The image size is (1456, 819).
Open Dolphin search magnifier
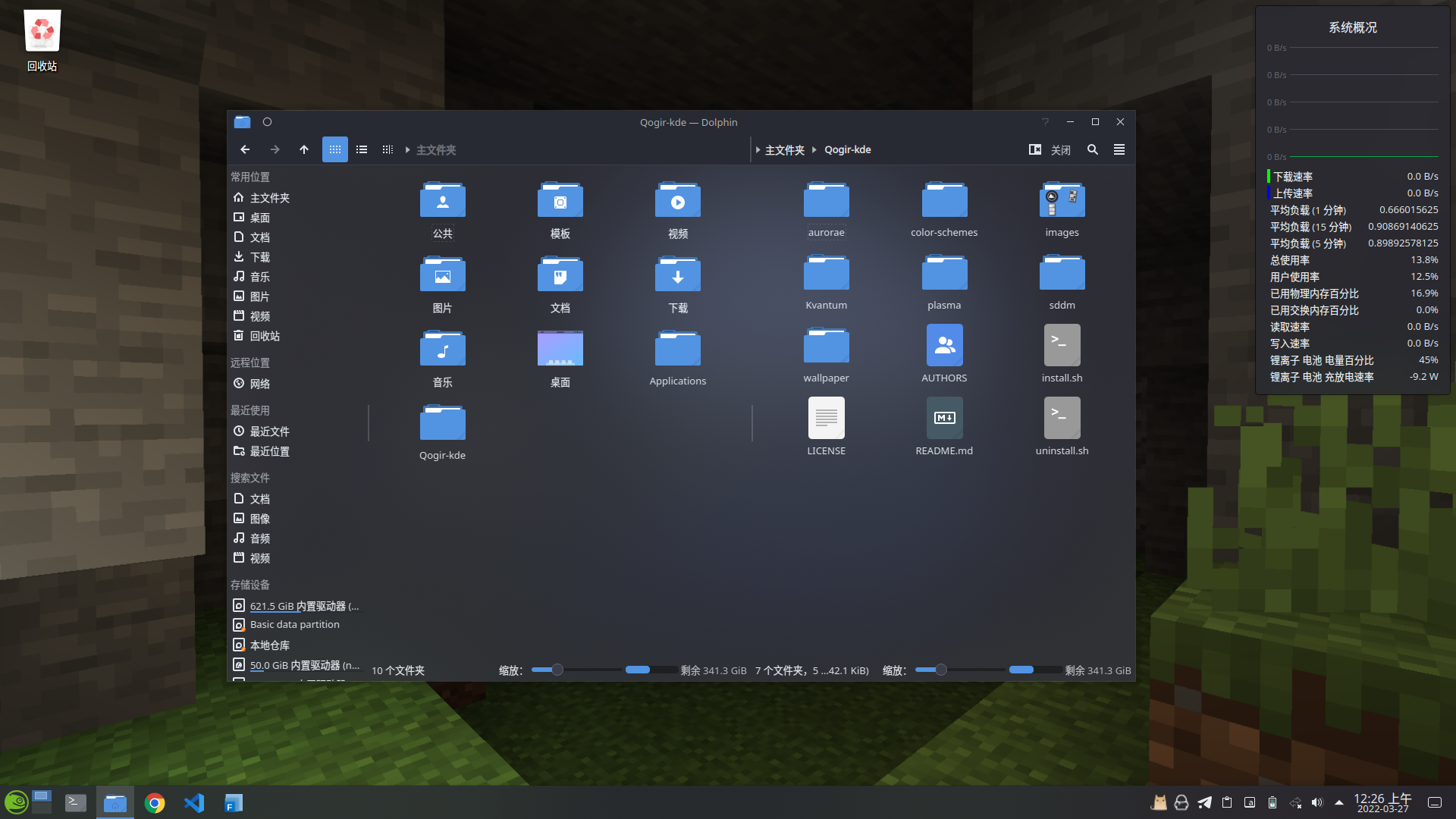coord(1093,150)
